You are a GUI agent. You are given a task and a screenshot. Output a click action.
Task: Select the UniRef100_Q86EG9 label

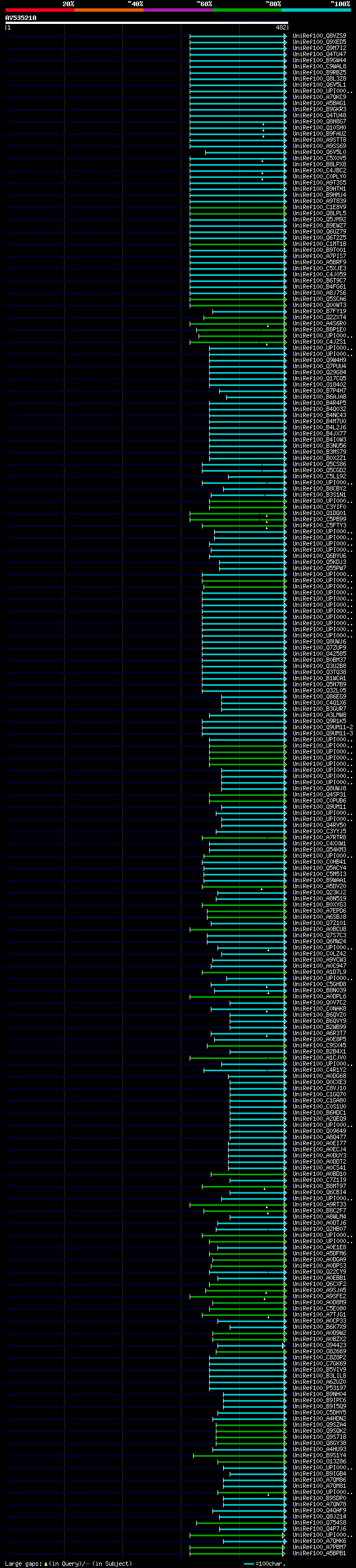[x=319, y=697]
